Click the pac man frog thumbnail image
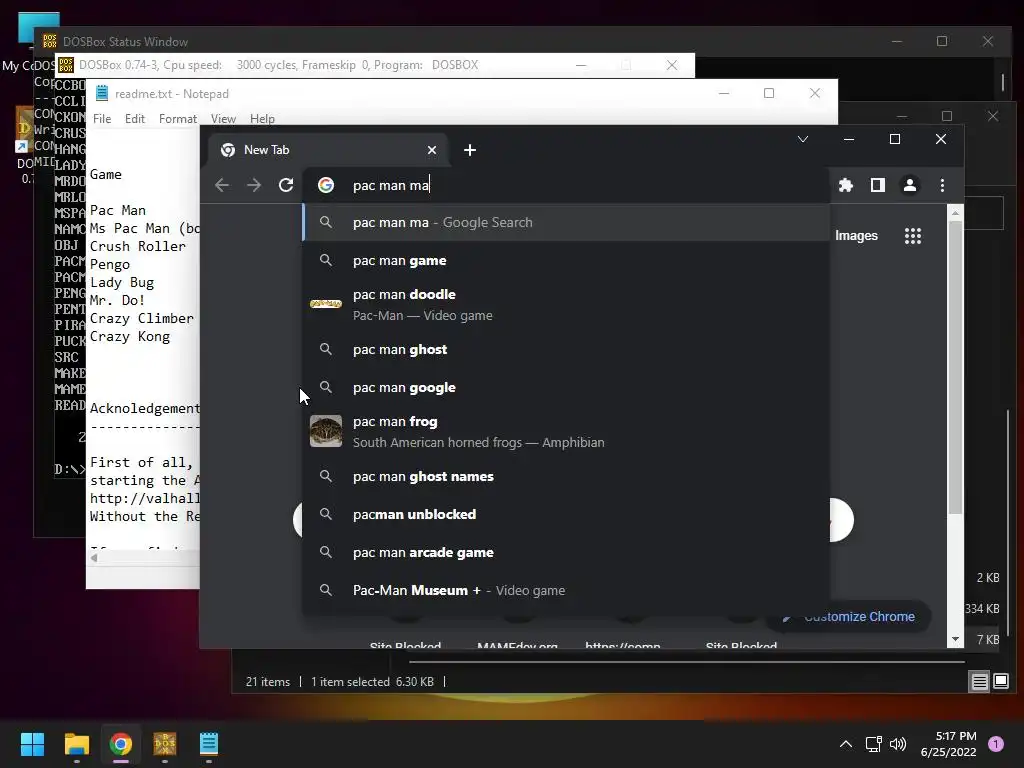This screenshot has height=768, width=1024. coord(326,432)
